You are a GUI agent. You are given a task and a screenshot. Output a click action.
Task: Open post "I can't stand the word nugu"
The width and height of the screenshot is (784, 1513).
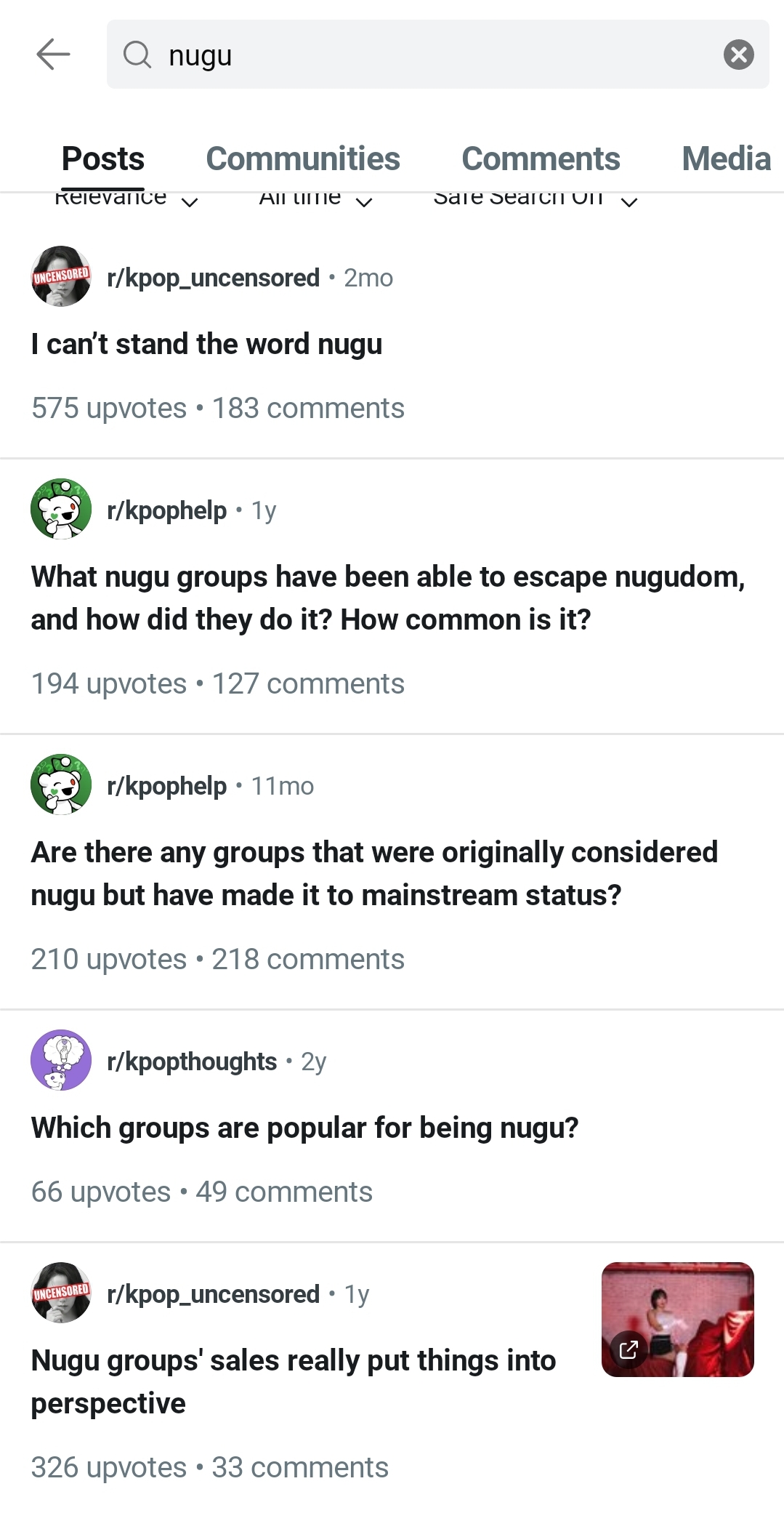click(206, 344)
